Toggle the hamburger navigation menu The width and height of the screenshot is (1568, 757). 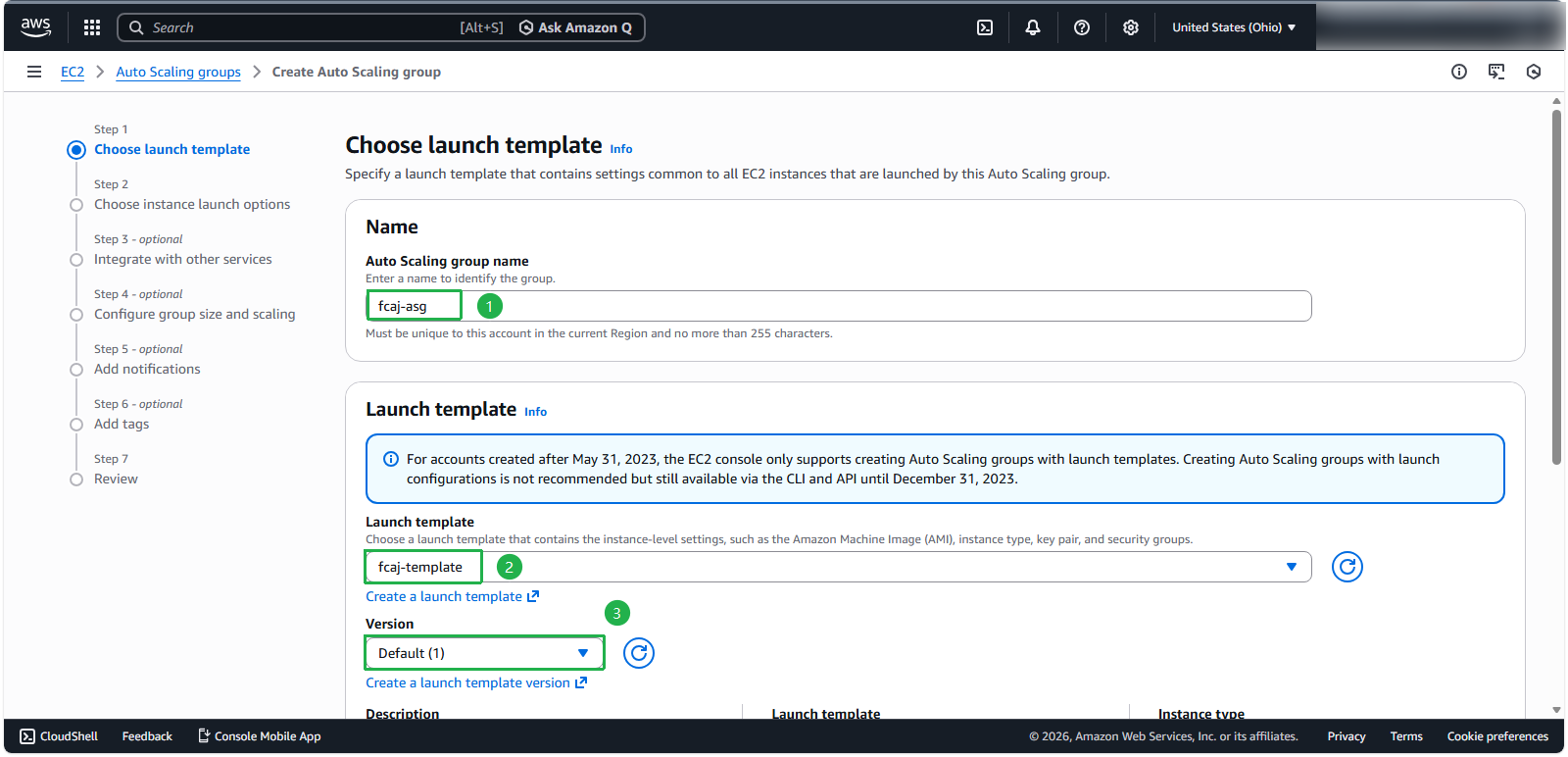[34, 72]
